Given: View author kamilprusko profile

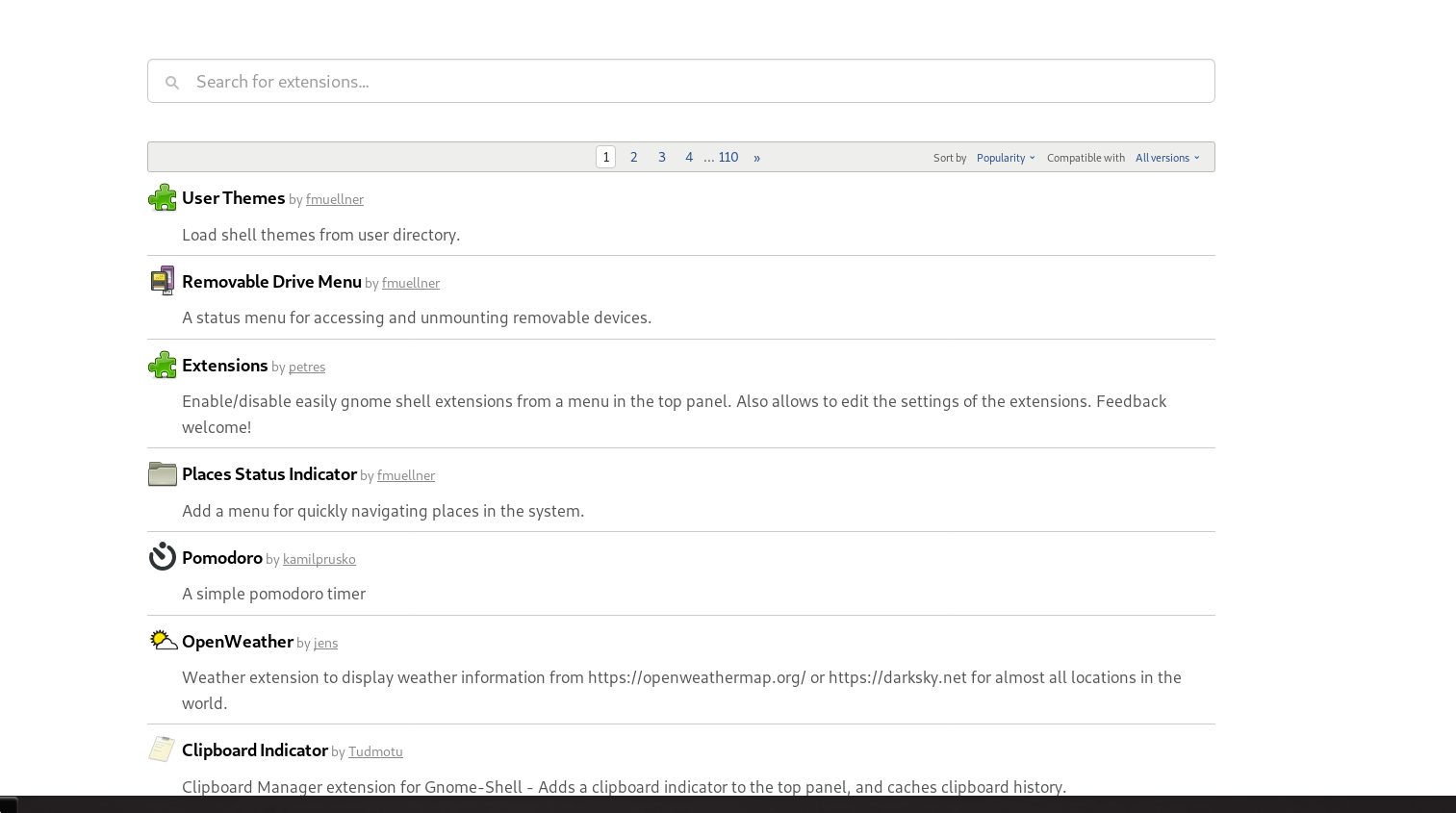Looking at the screenshot, I should [319, 559].
